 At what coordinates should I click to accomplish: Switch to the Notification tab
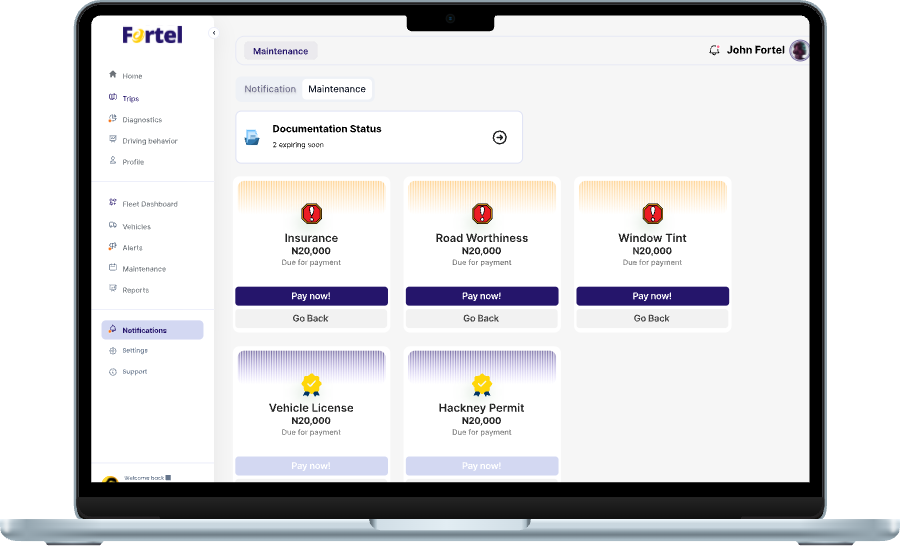coord(270,89)
